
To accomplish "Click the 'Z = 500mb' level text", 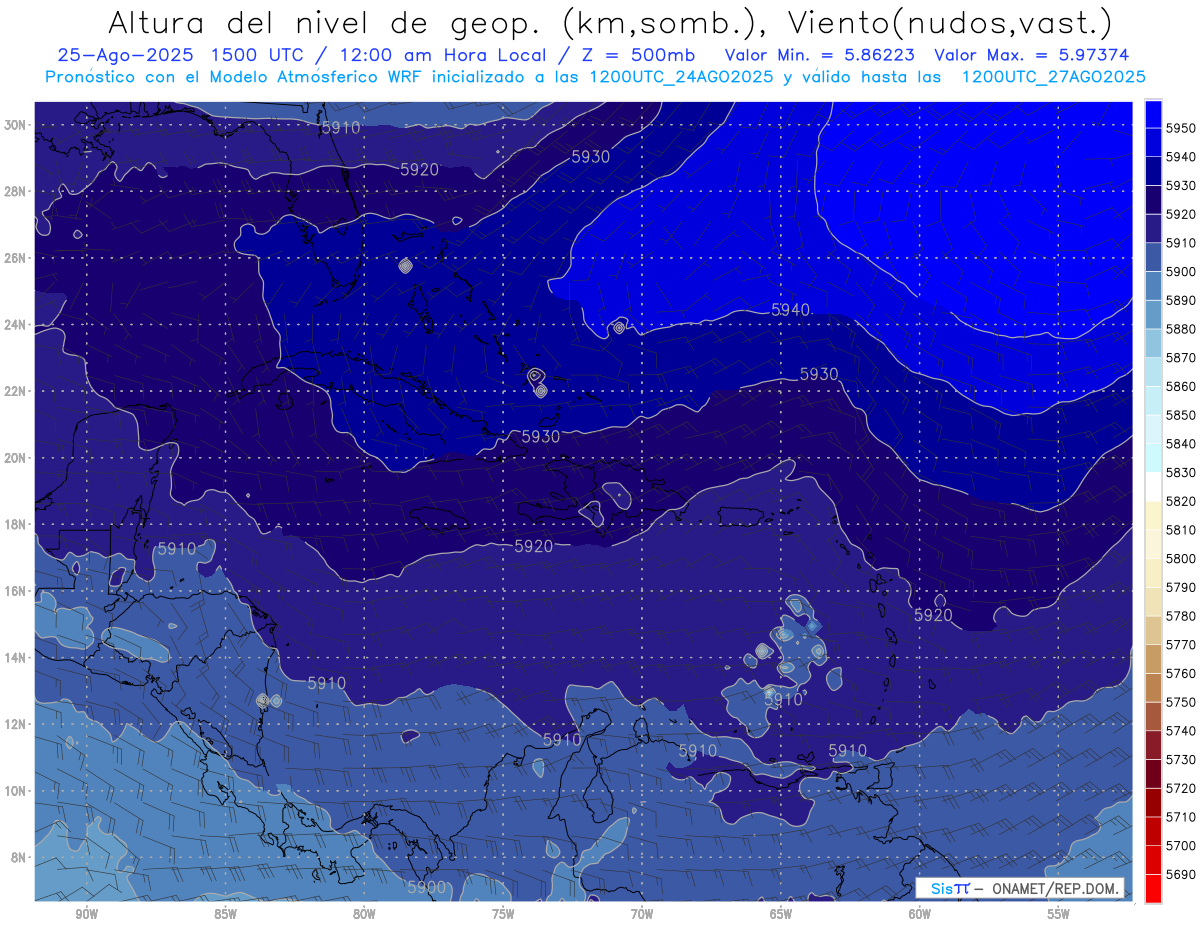I will (631, 55).
